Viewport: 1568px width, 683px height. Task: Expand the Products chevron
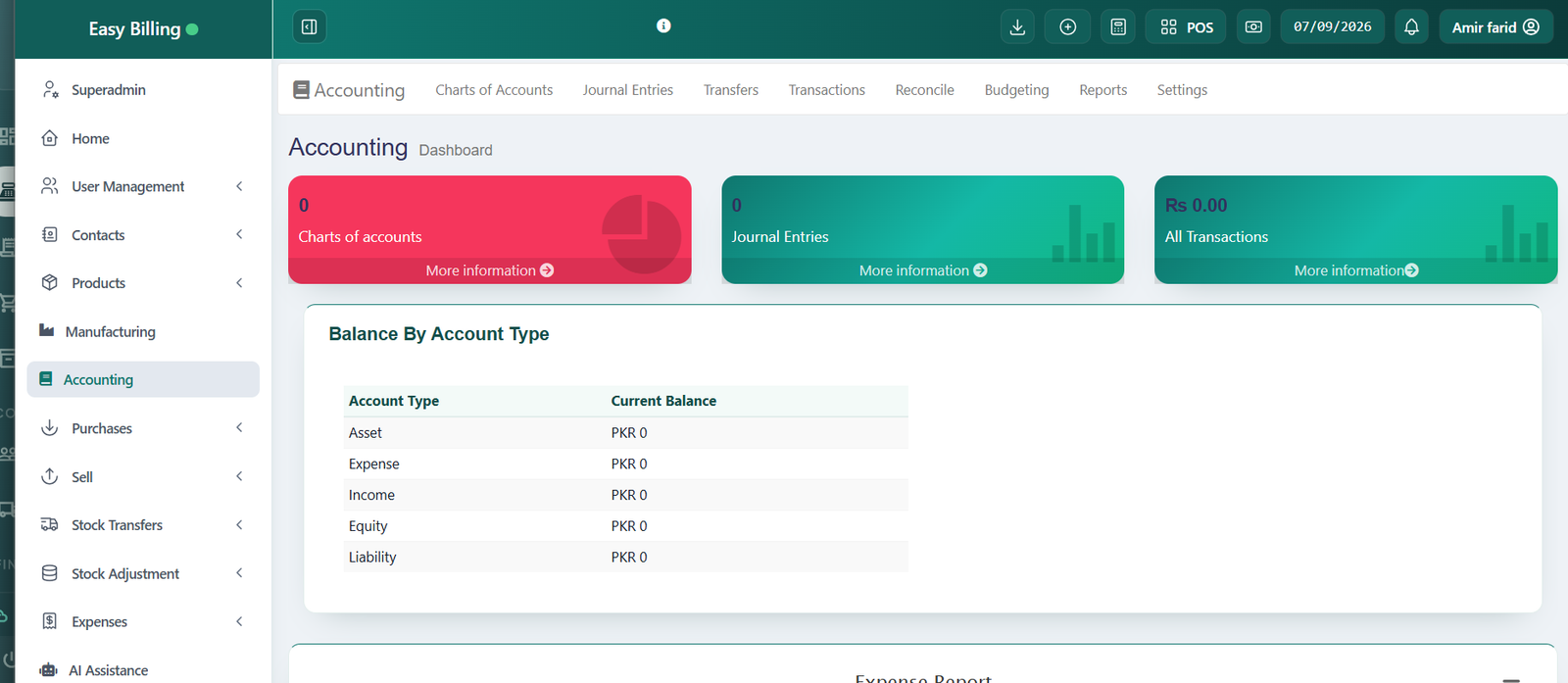(239, 283)
